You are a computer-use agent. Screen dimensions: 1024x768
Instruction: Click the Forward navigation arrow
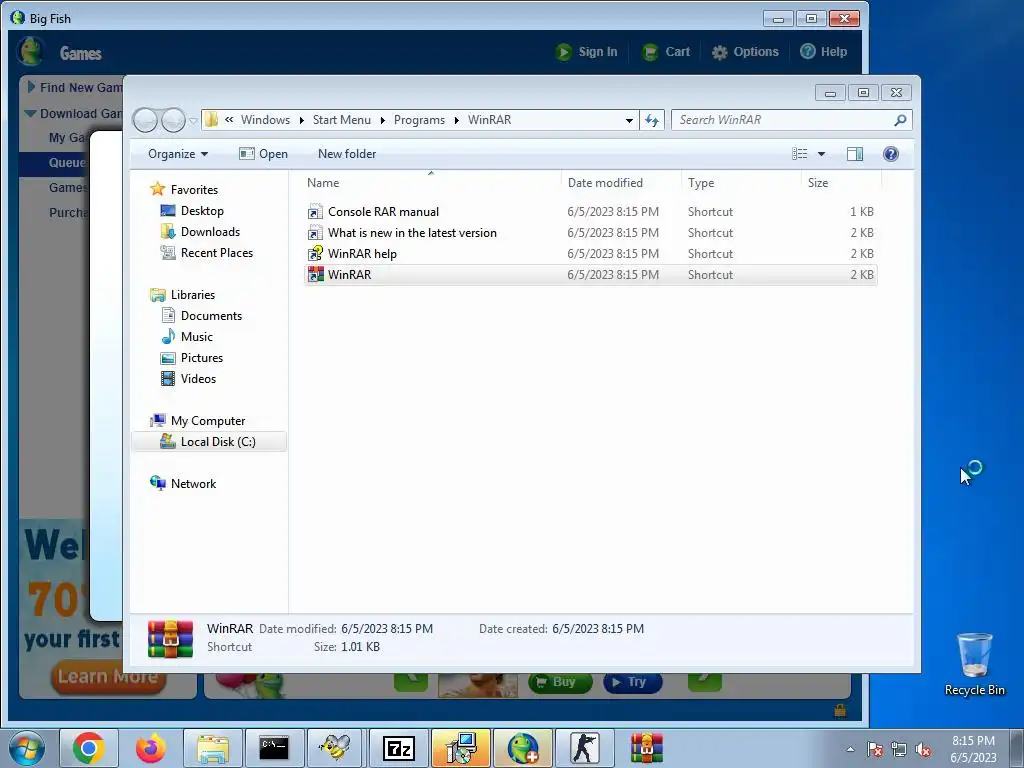point(172,120)
